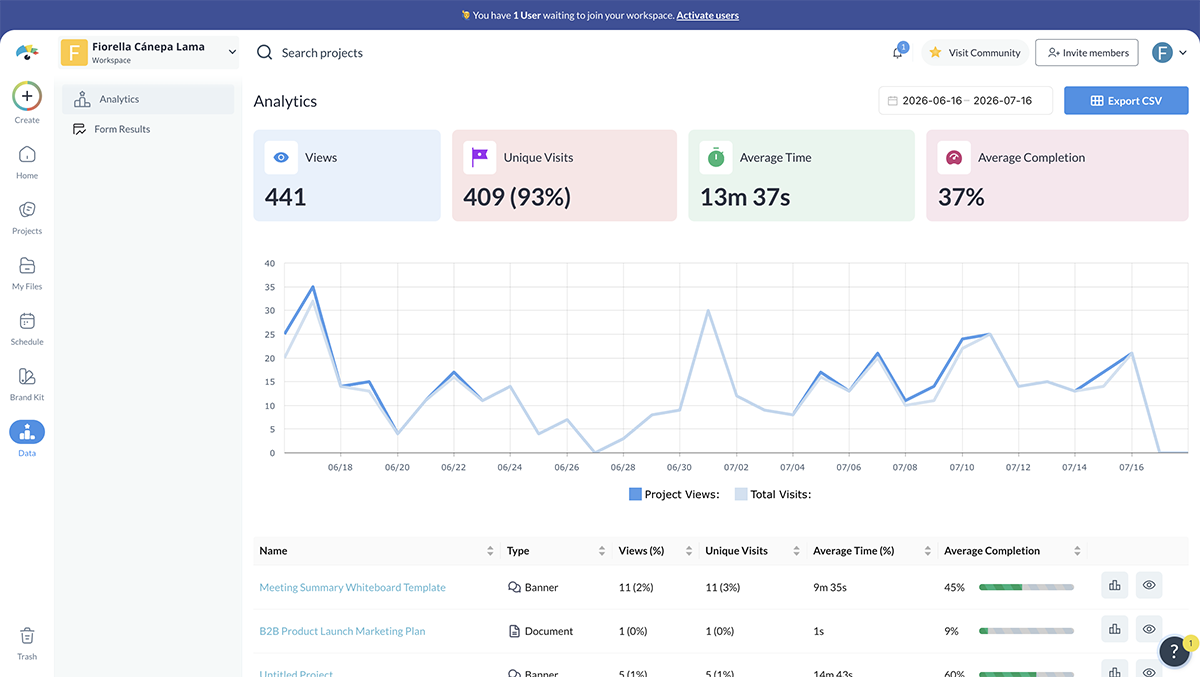Open notifications bell icon

(898, 52)
